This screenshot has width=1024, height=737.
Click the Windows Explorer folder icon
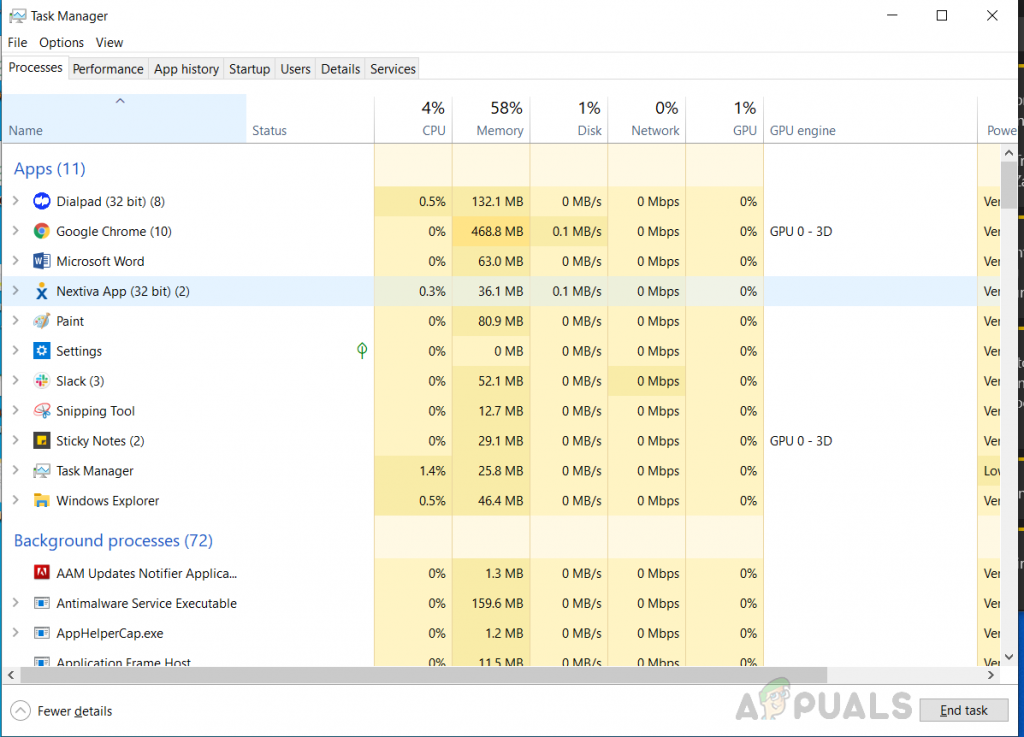tap(42, 501)
